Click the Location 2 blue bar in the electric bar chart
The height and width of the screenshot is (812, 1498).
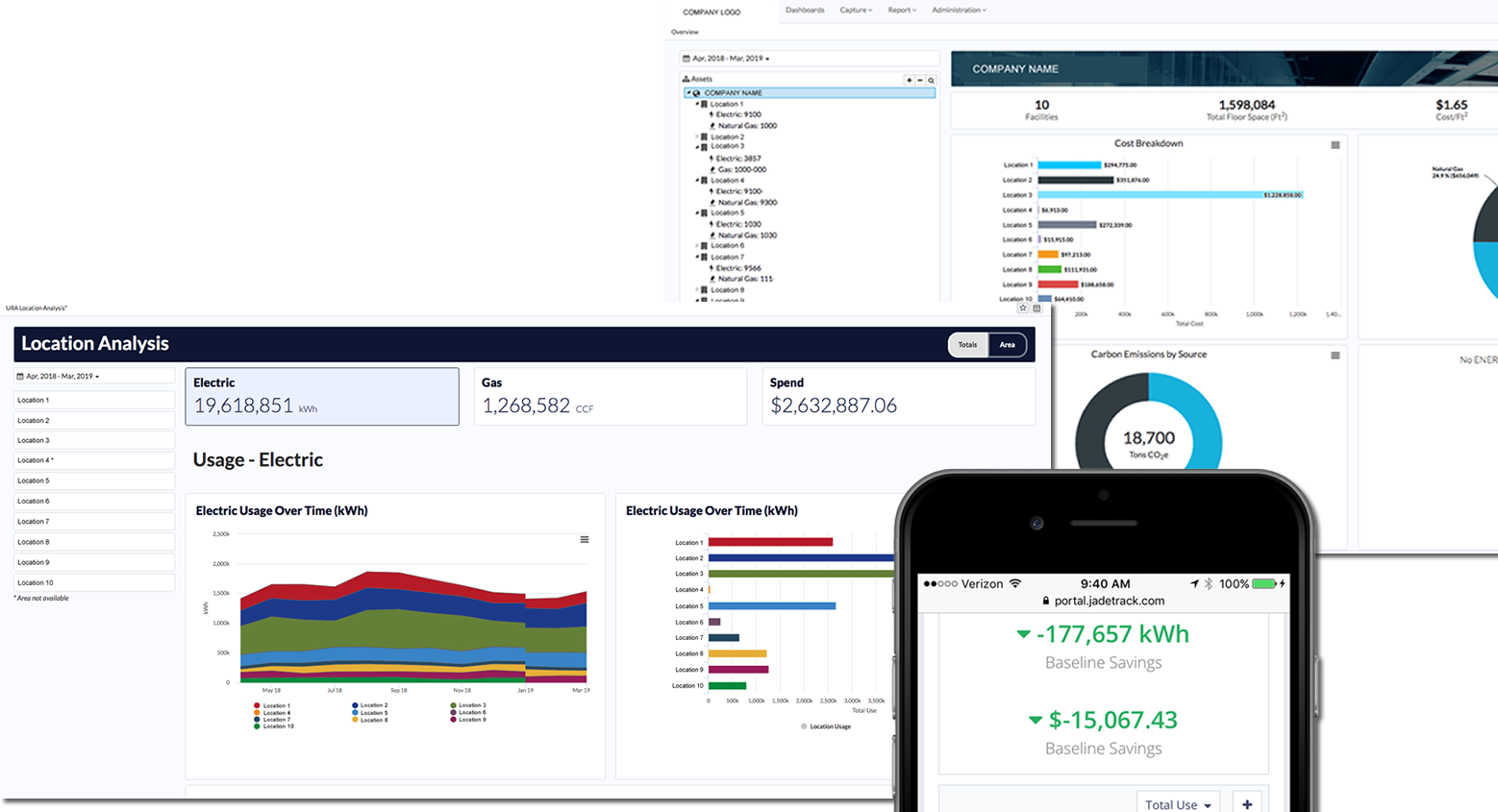[x=802, y=558]
